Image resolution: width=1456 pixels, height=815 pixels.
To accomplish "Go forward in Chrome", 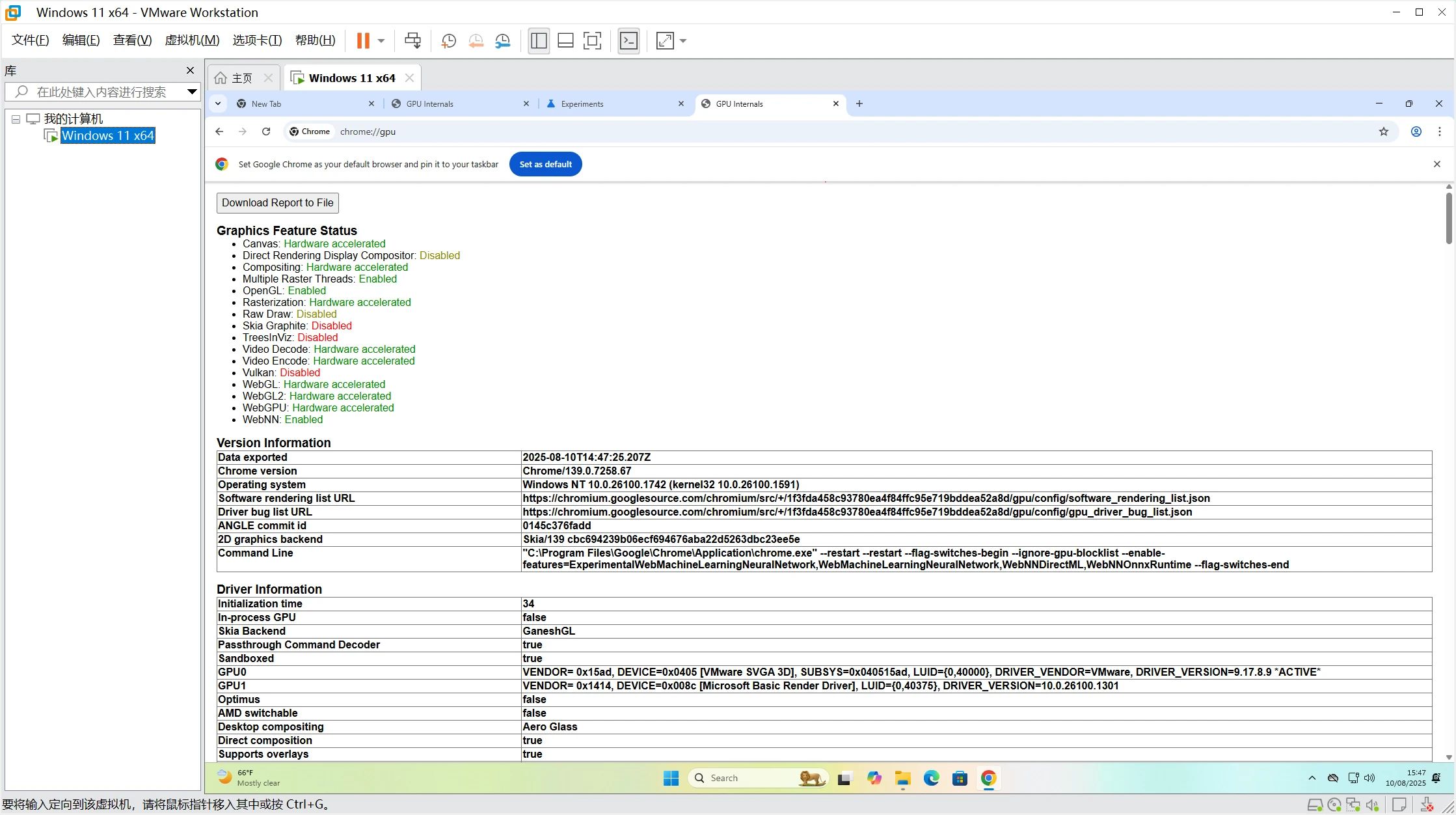I will click(x=243, y=131).
